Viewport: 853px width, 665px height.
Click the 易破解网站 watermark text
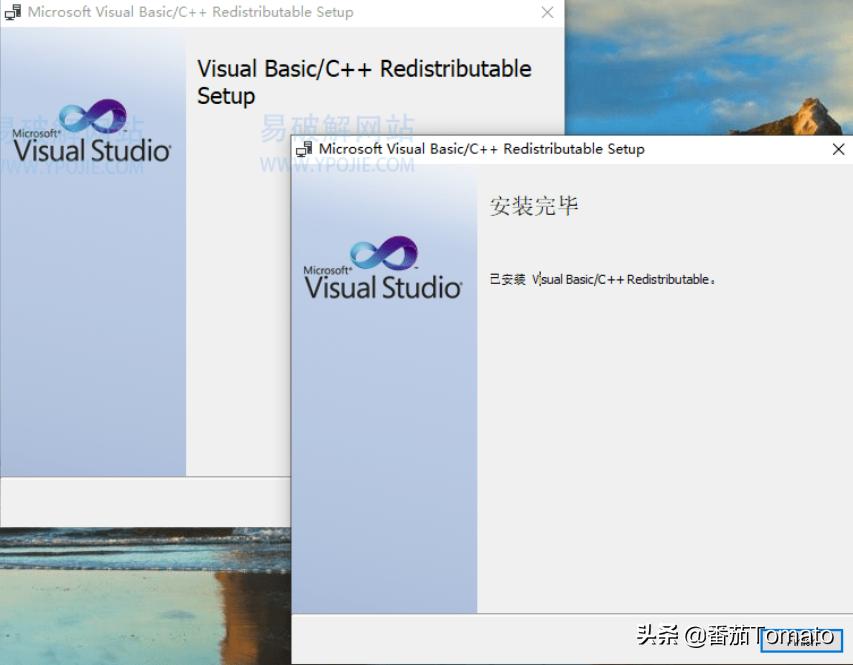[337, 128]
